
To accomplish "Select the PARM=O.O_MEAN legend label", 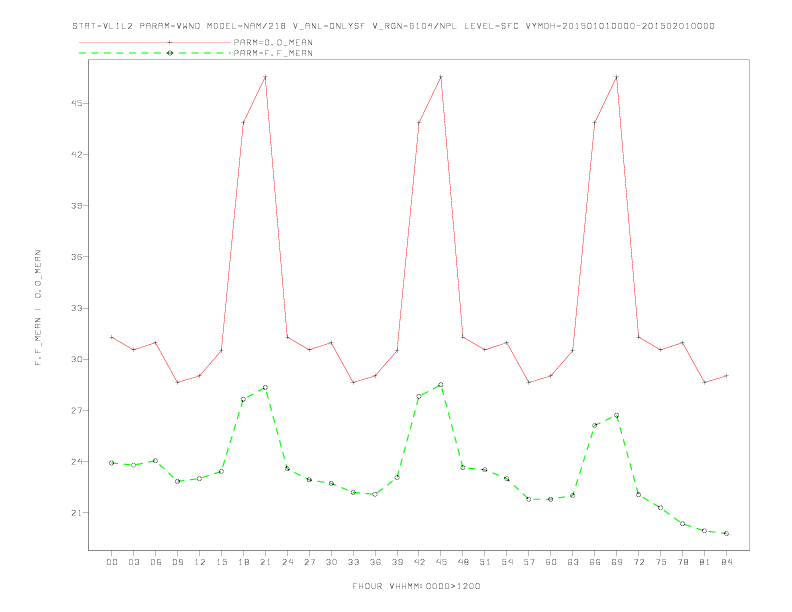I will [x=273, y=42].
